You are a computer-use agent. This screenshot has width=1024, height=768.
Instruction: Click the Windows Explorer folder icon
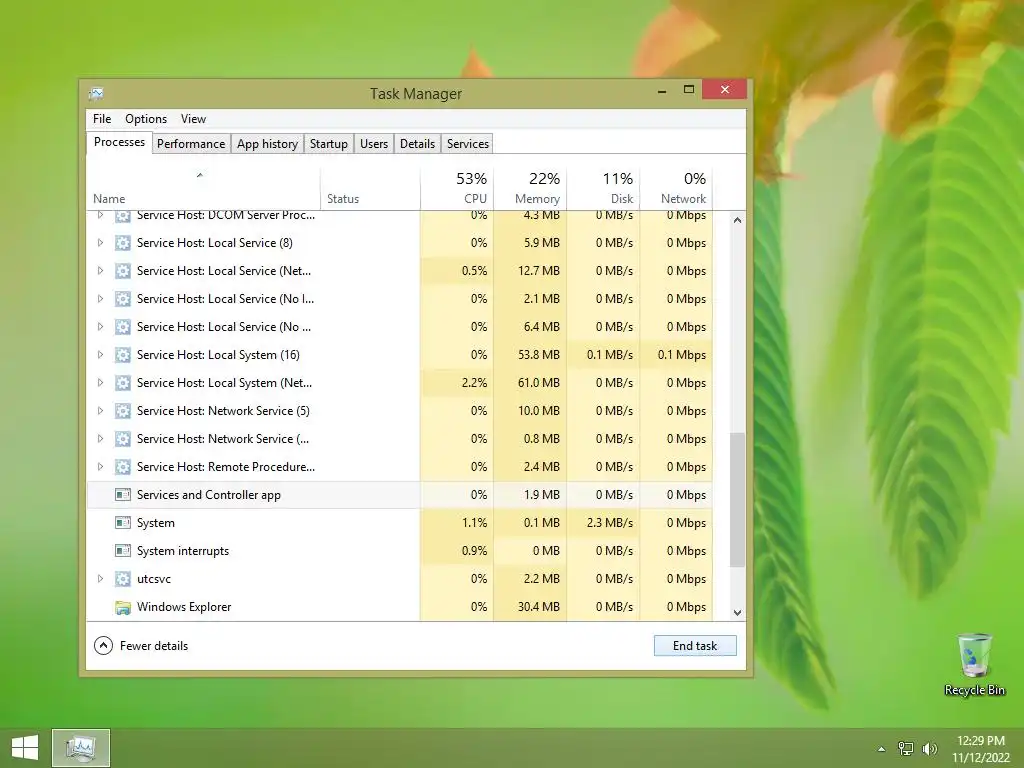click(123, 607)
